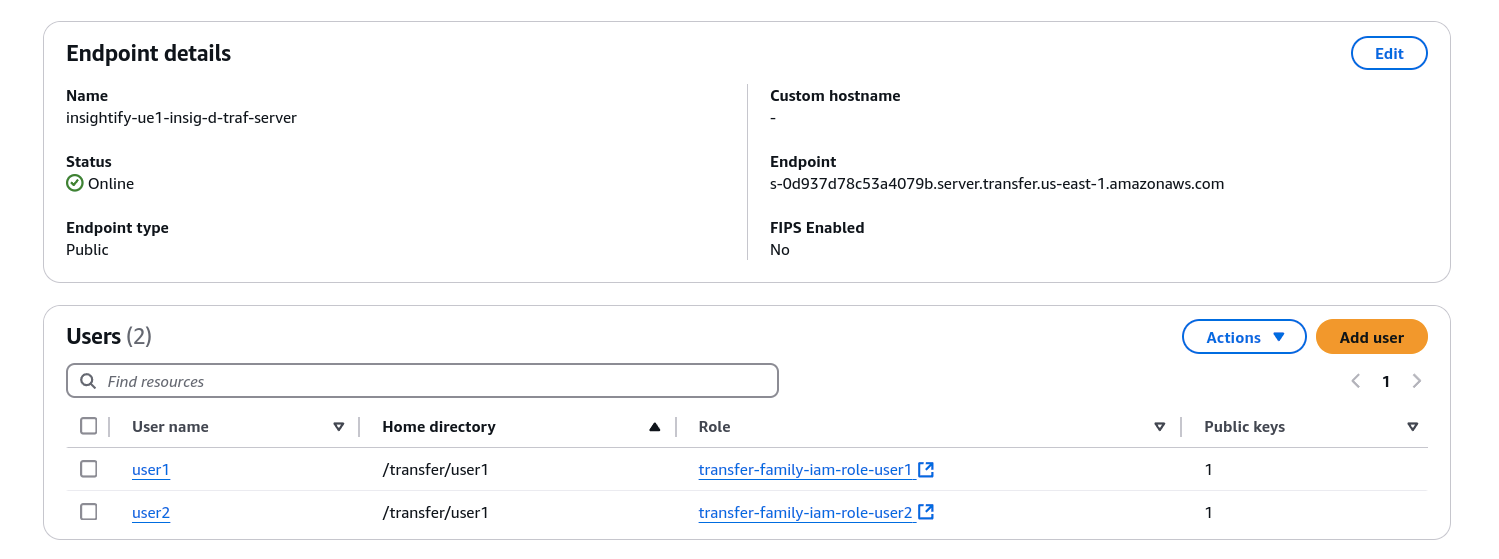Sort by the Public keys column arrow
This screenshot has height=559, width=1499.
click(x=1412, y=427)
